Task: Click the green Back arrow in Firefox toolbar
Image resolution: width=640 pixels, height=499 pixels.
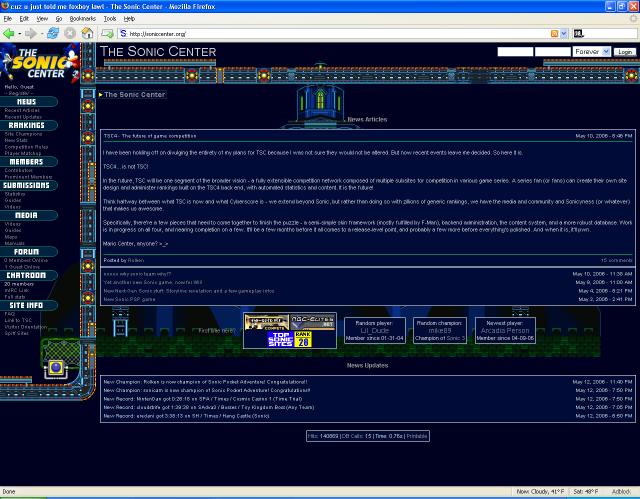Action: 8,33
